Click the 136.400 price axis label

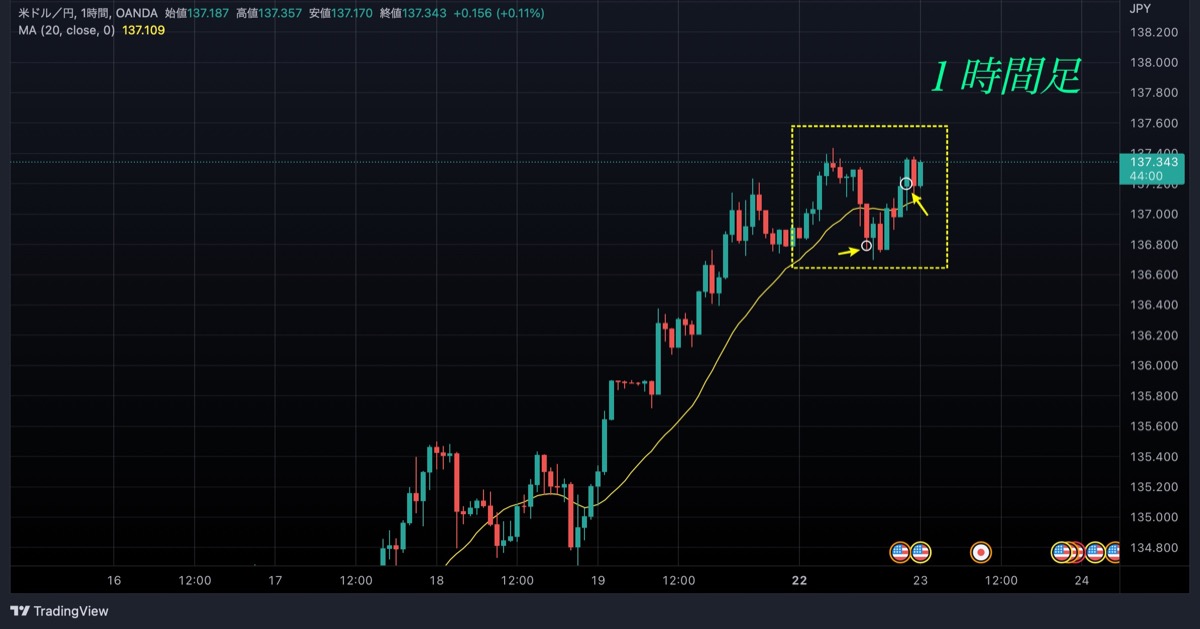point(1152,305)
